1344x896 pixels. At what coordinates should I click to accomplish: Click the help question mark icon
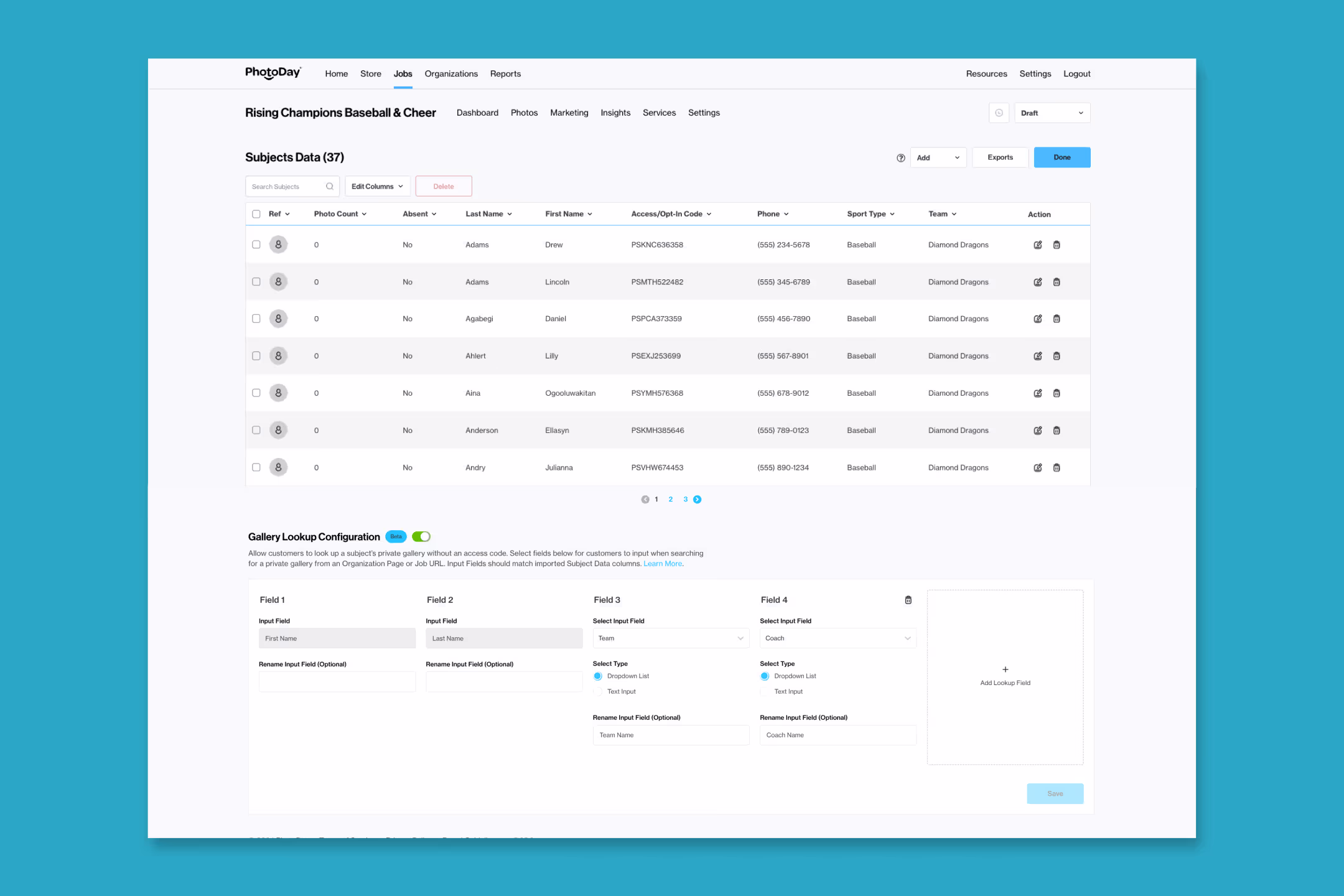tap(900, 158)
